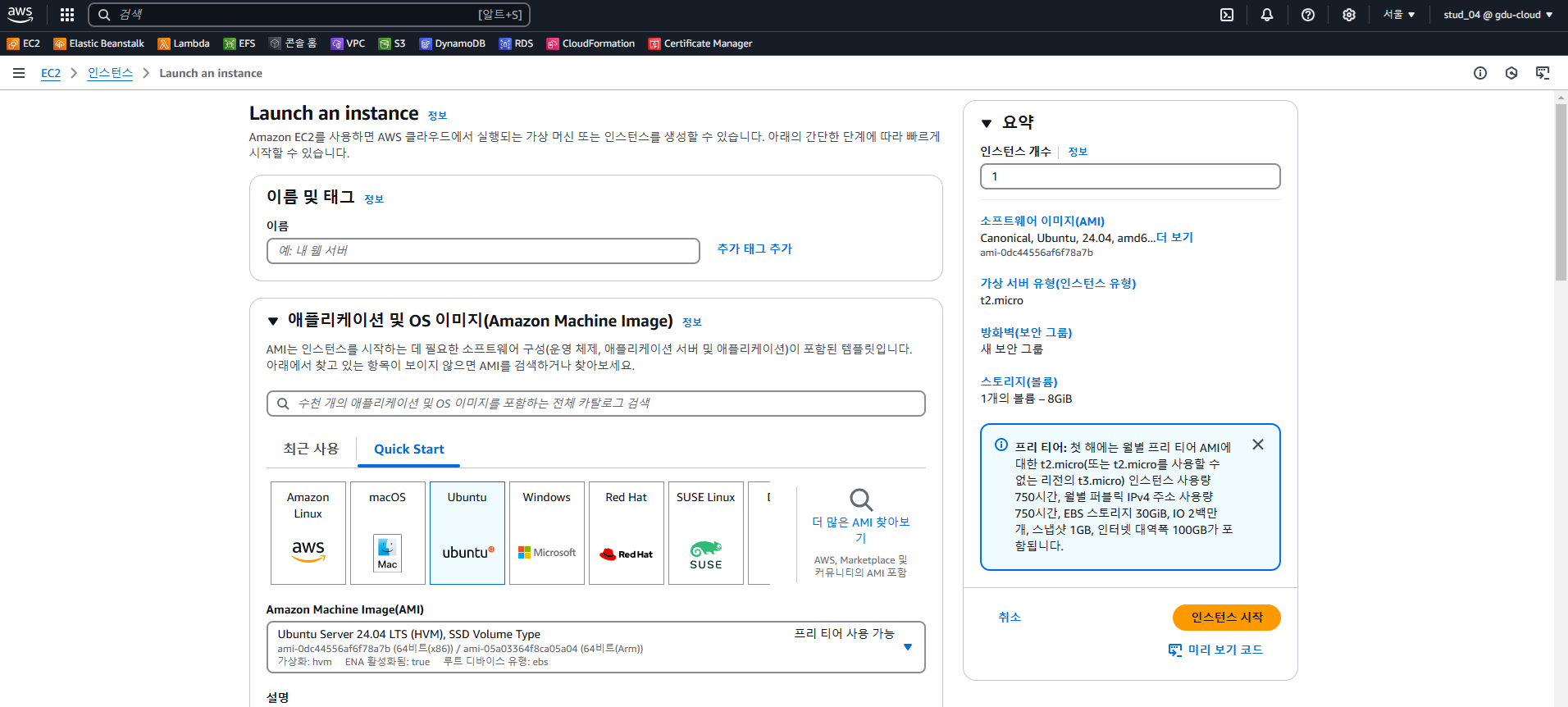Collapse the Amazon Machine Image section
1568x707 pixels.
click(x=273, y=322)
